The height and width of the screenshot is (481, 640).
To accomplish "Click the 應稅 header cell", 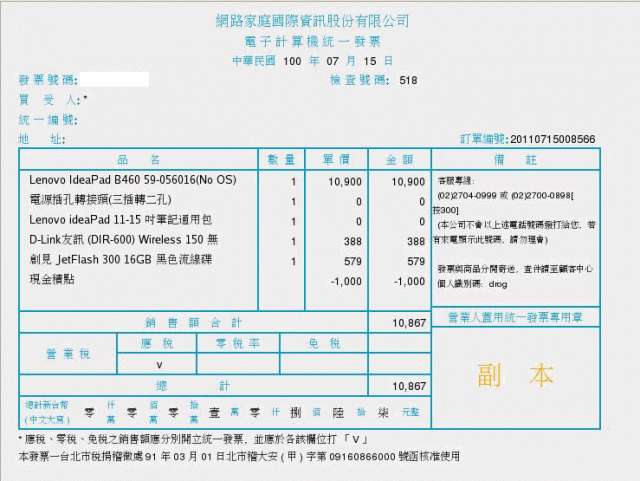I will pyautogui.click(x=157, y=343).
